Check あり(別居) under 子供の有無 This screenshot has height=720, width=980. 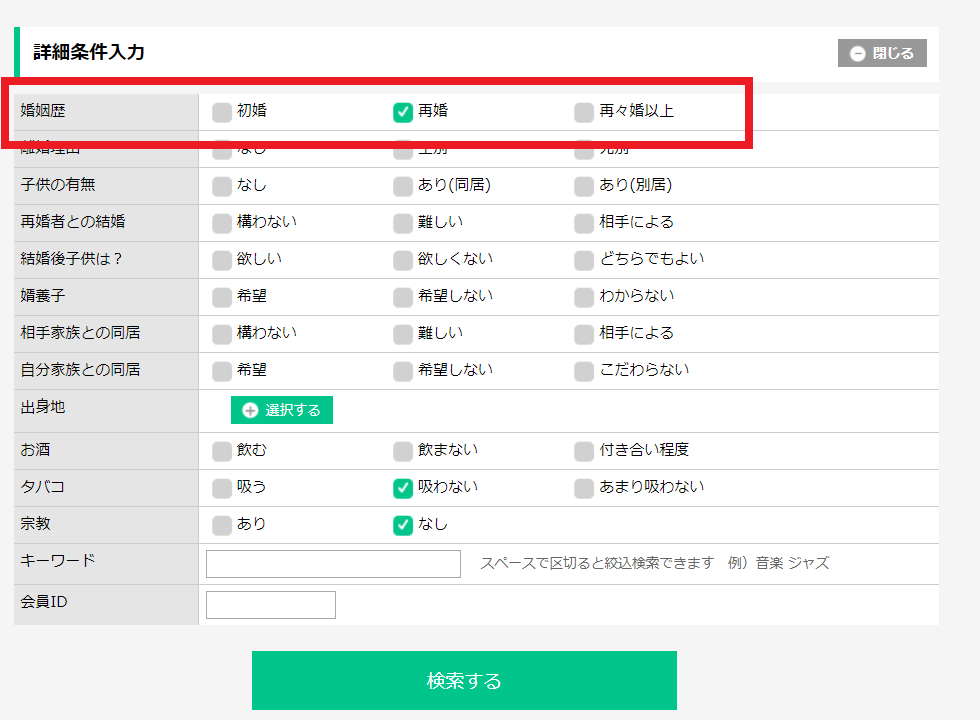click(584, 186)
